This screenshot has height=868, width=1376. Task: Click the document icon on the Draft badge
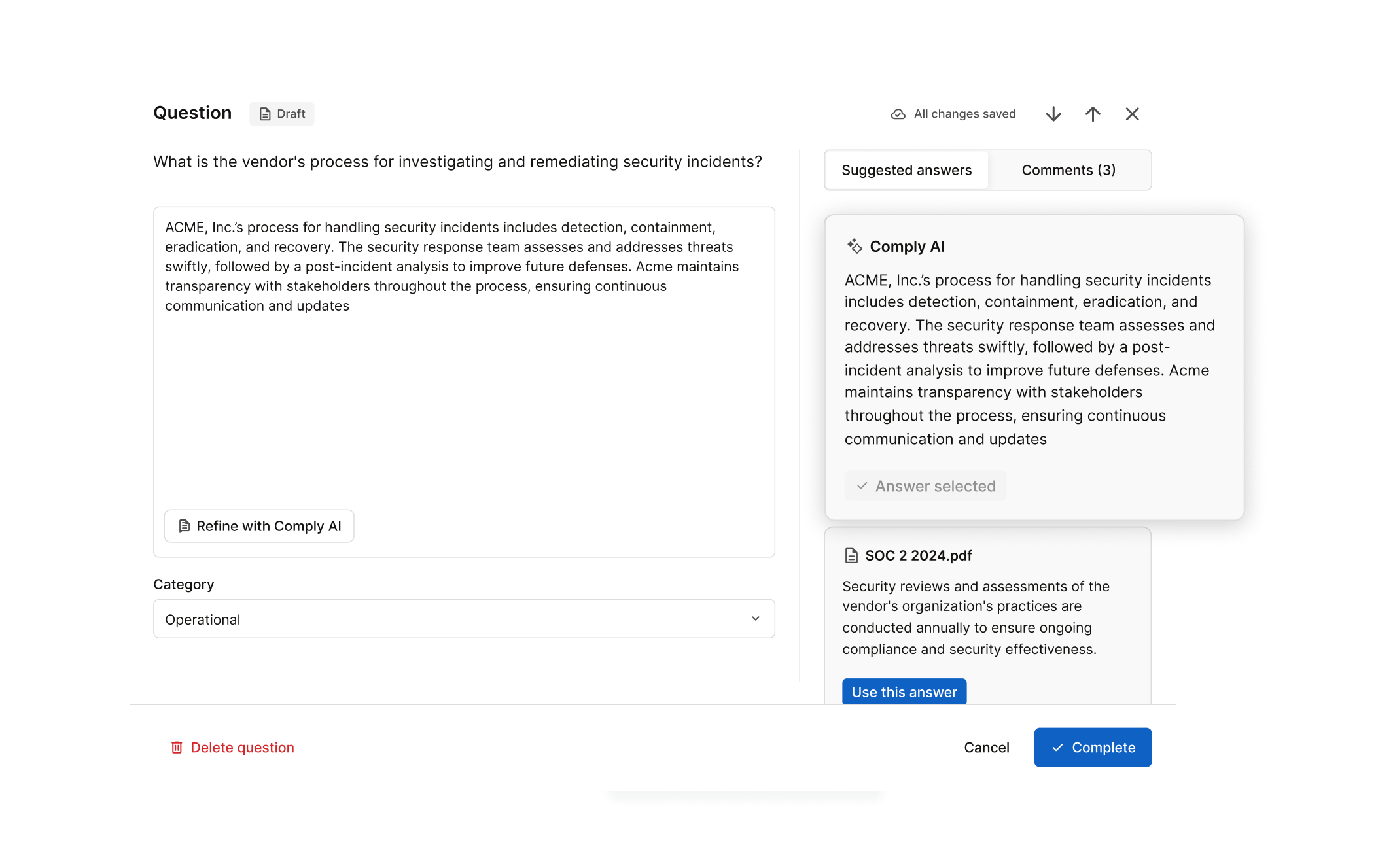[x=264, y=113]
